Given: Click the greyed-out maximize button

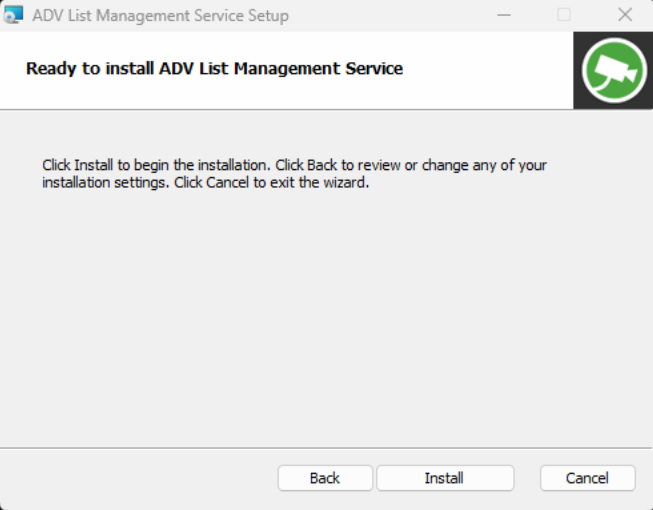Looking at the screenshot, I should [x=564, y=15].
